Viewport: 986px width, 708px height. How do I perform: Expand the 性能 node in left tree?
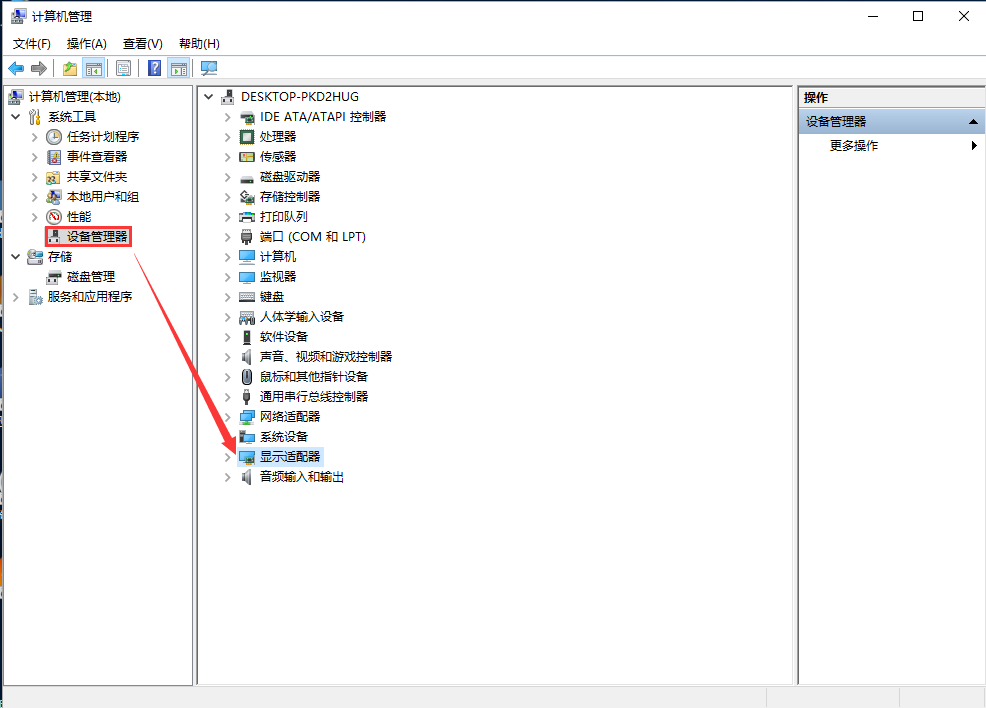pyautogui.click(x=35, y=217)
